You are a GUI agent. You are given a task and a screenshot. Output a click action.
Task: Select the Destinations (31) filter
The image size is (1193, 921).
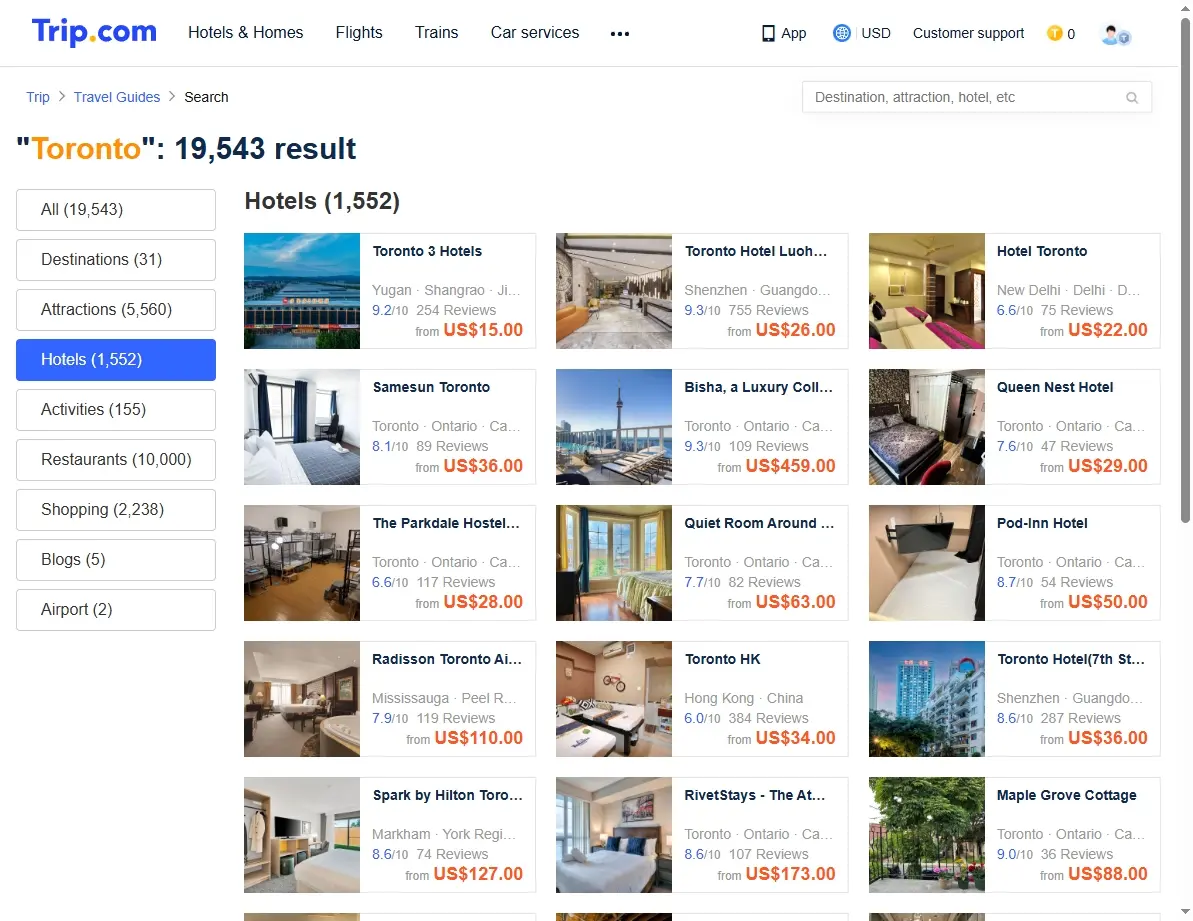[x=116, y=260]
